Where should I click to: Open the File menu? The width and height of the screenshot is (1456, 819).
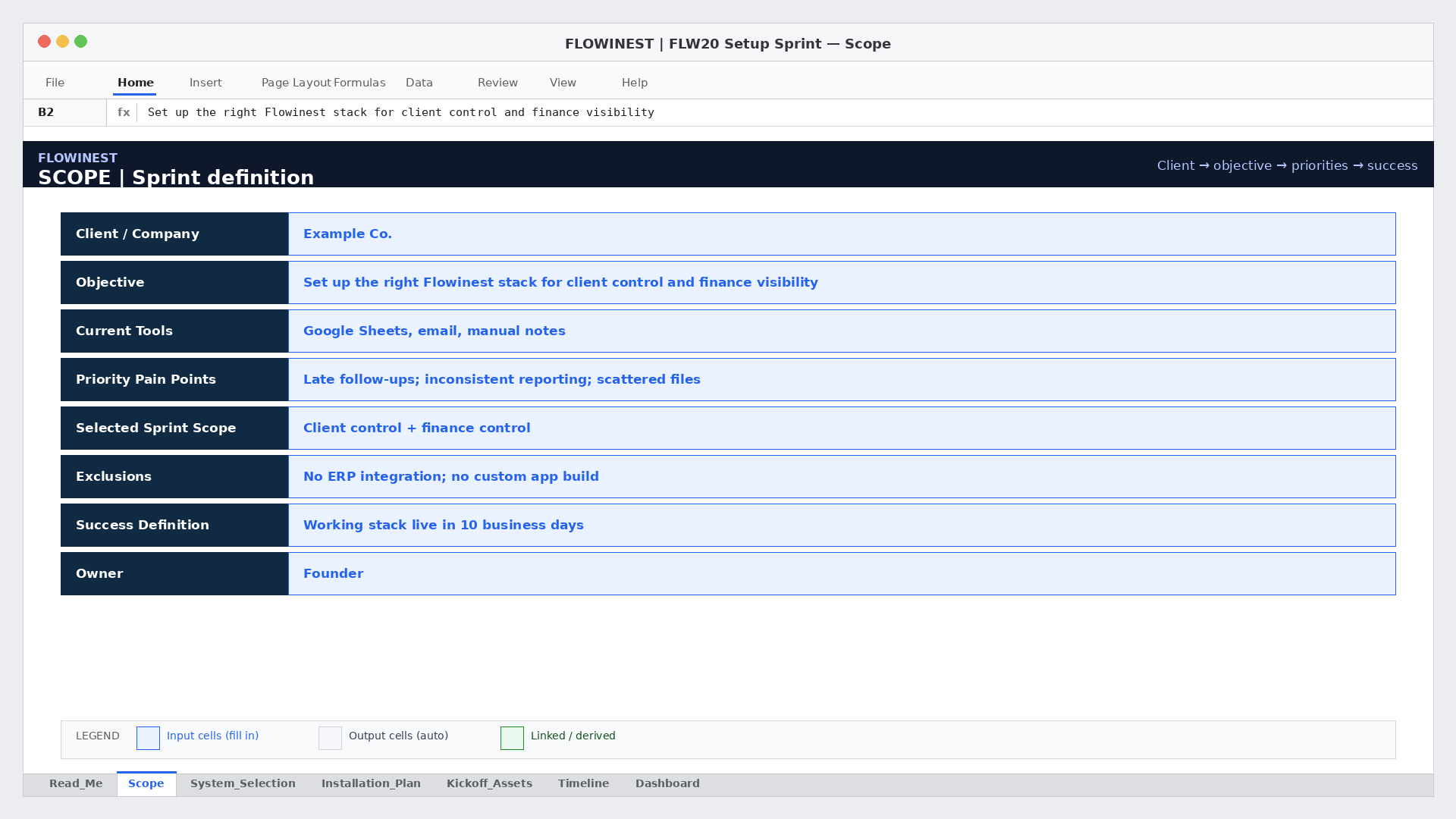[x=55, y=83]
